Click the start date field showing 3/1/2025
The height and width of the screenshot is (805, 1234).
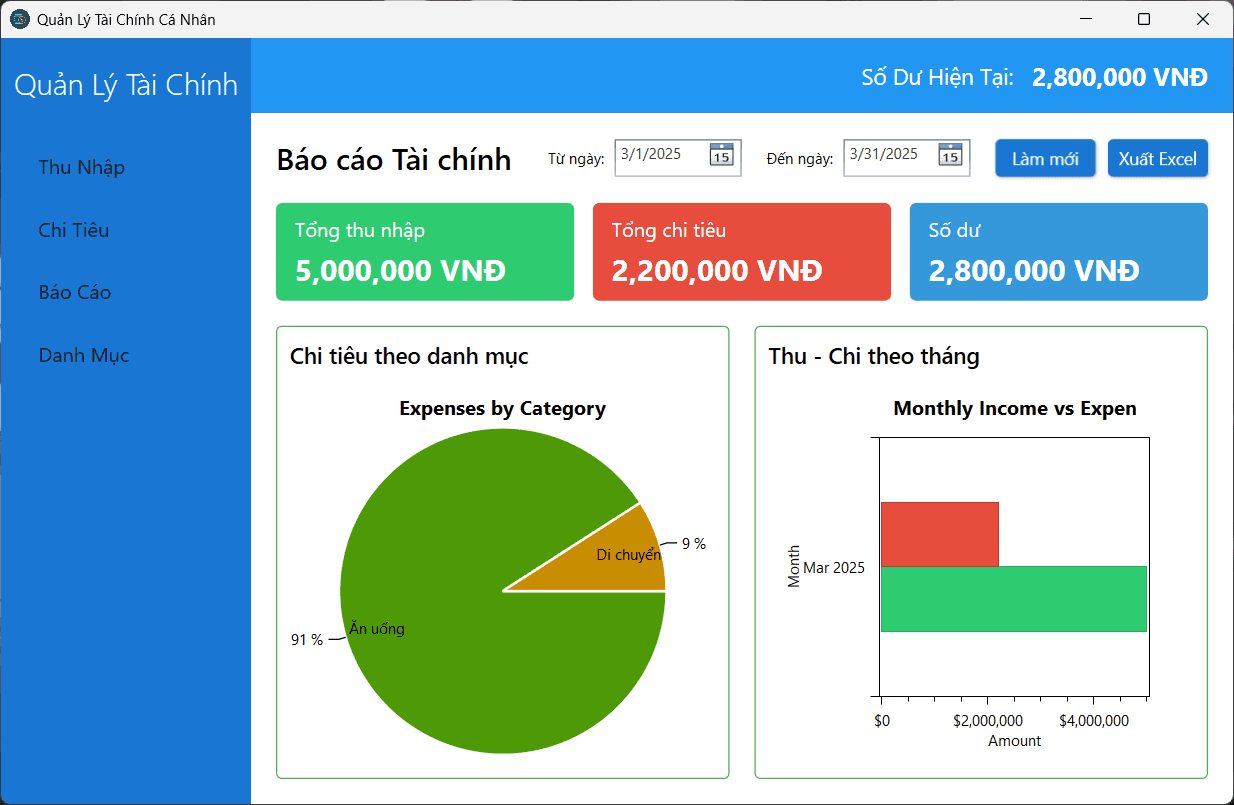(x=660, y=155)
